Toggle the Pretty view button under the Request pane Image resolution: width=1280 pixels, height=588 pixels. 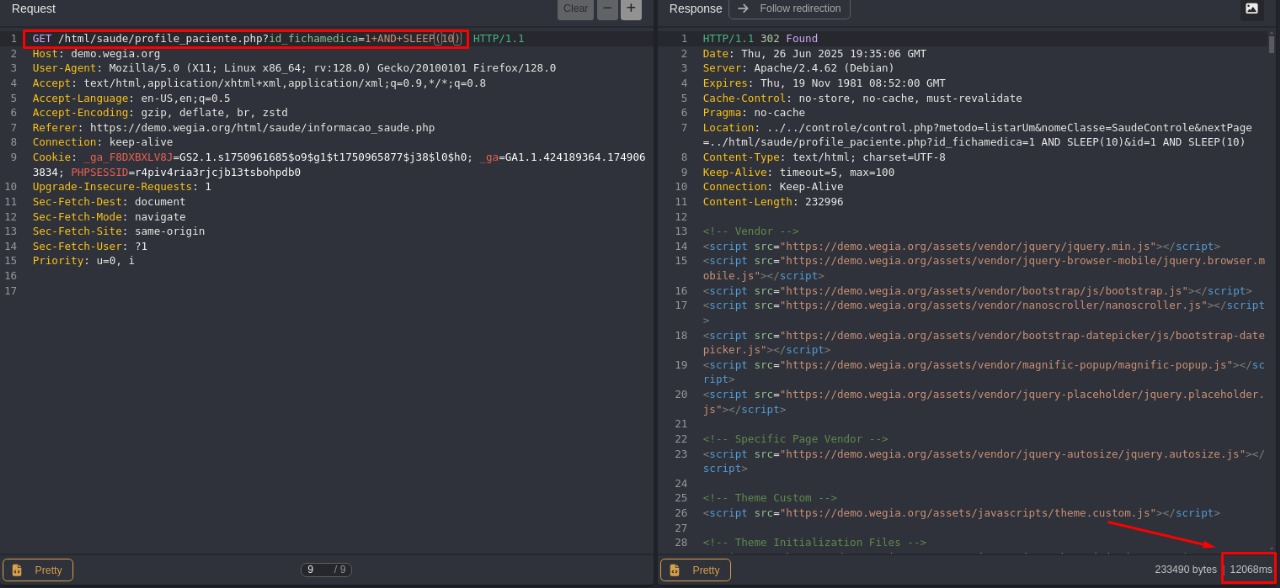38,570
